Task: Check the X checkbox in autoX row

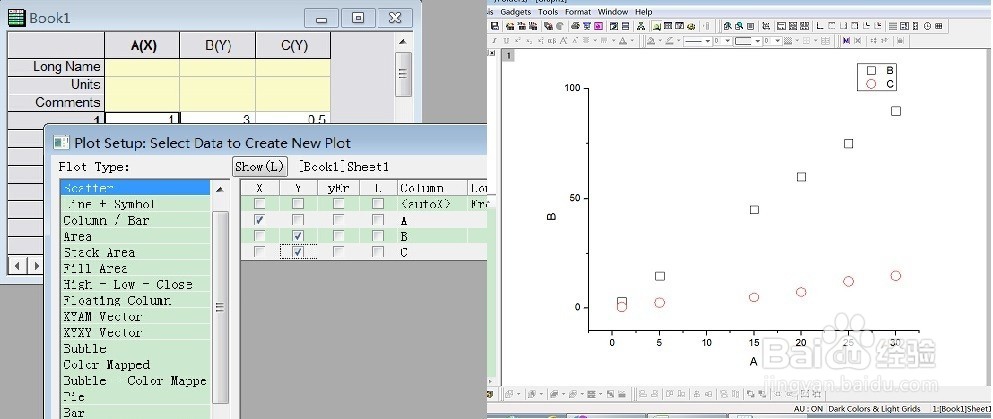Action: [x=259, y=204]
